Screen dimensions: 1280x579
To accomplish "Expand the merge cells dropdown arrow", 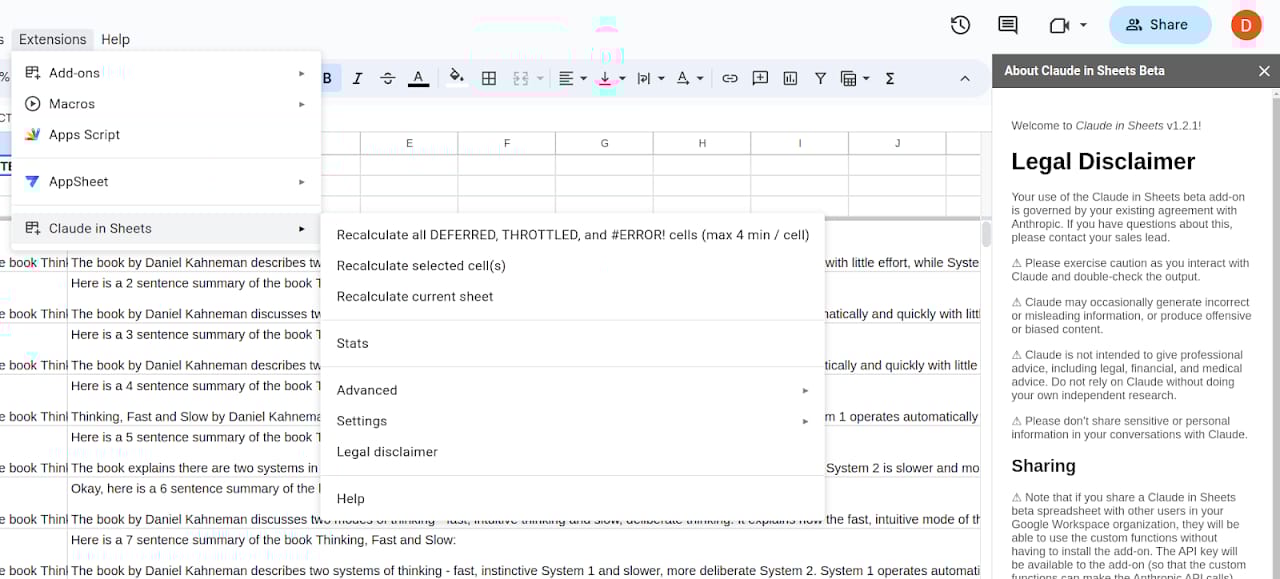I will click(540, 78).
